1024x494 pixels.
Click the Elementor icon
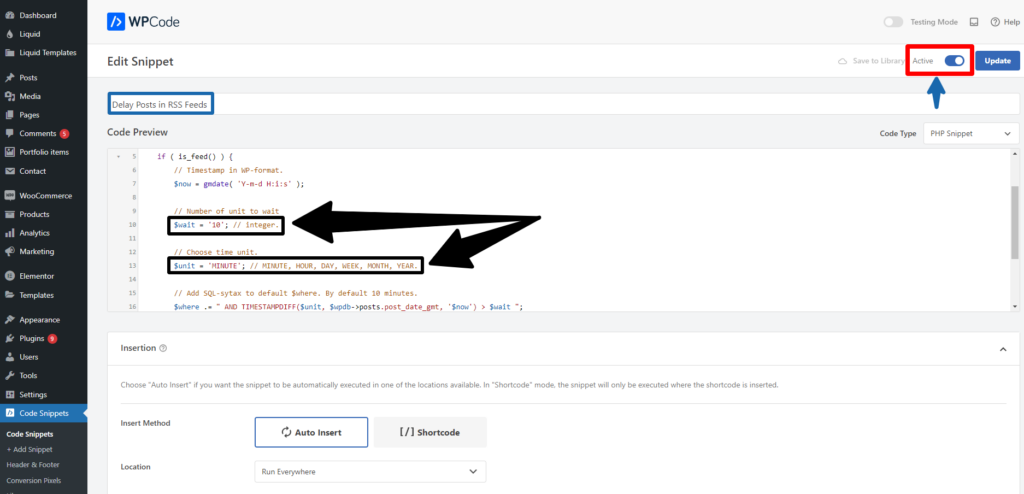coord(10,276)
